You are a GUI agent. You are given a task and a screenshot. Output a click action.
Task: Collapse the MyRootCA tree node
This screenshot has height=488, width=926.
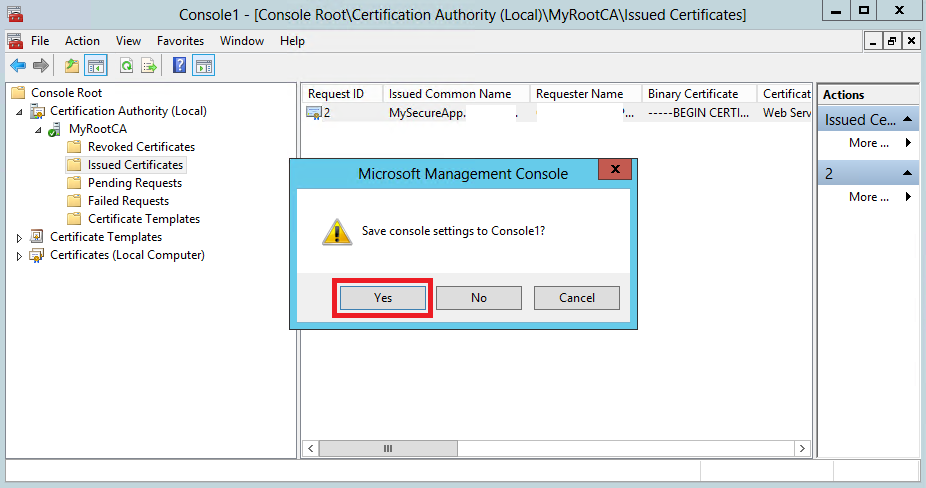click(38, 130)
